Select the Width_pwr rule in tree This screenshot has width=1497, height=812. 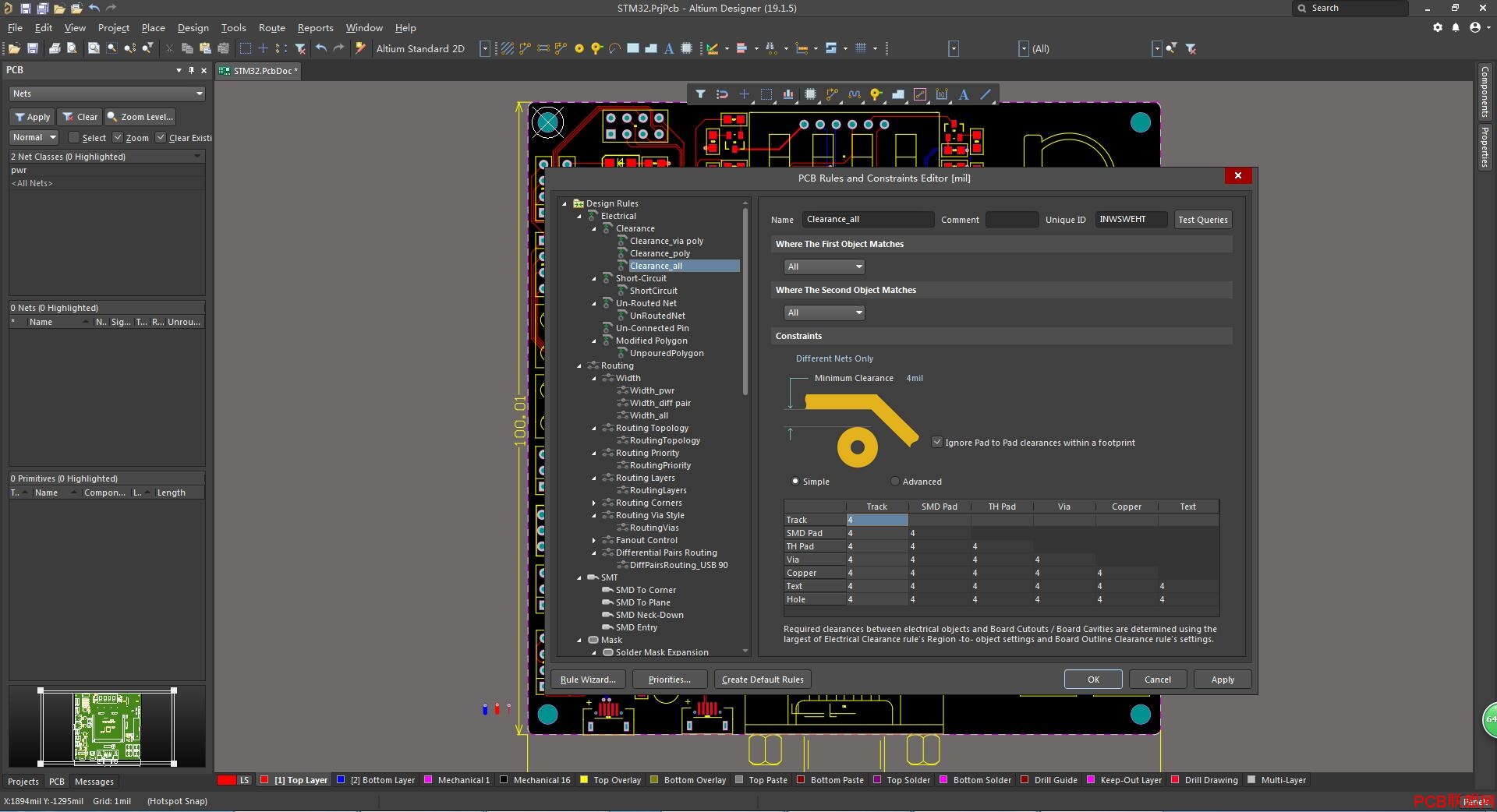click(x=652, y=390)
